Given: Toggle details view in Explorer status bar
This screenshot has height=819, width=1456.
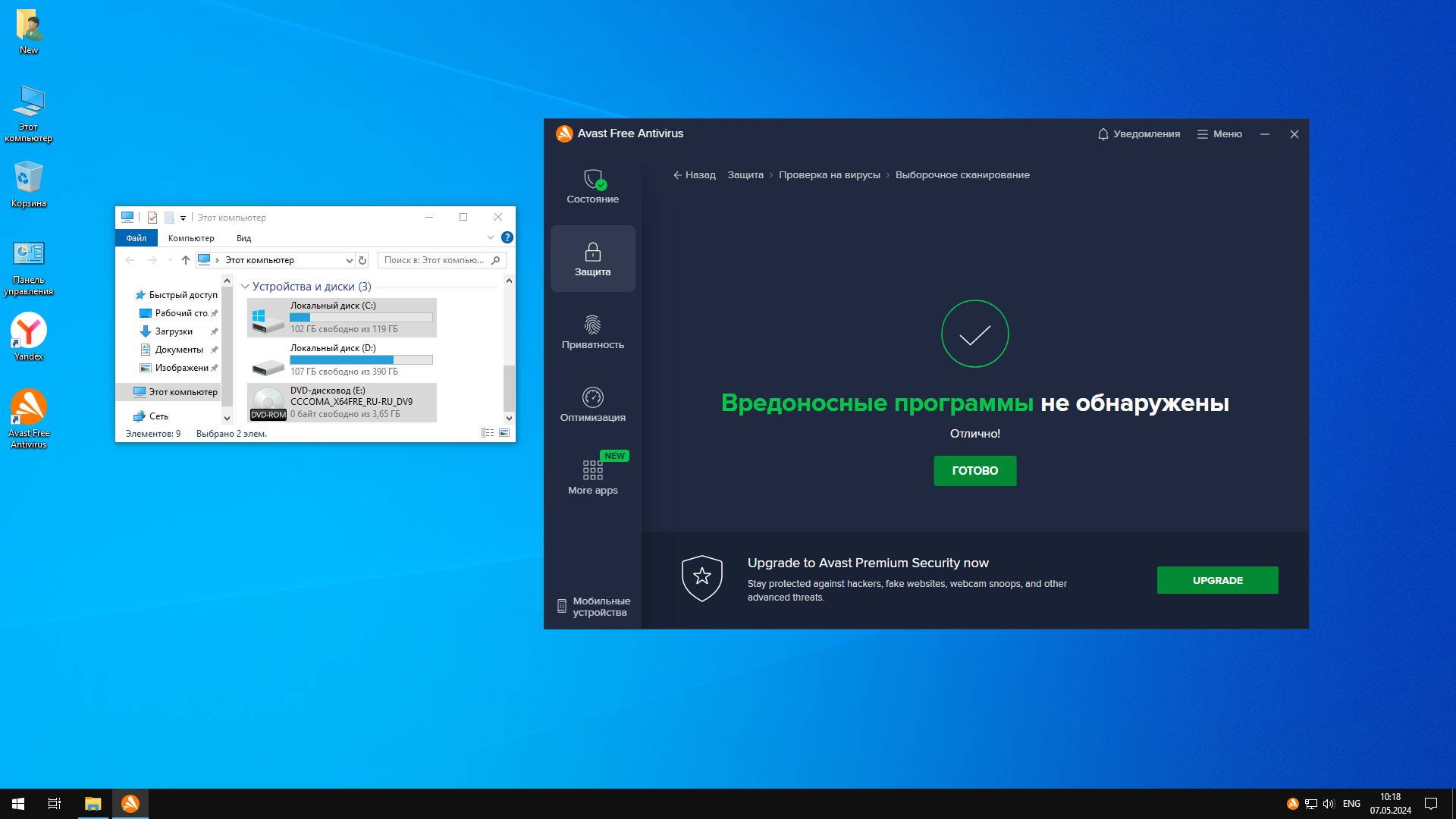Looking at the screenshot, I should click(488, 433).
